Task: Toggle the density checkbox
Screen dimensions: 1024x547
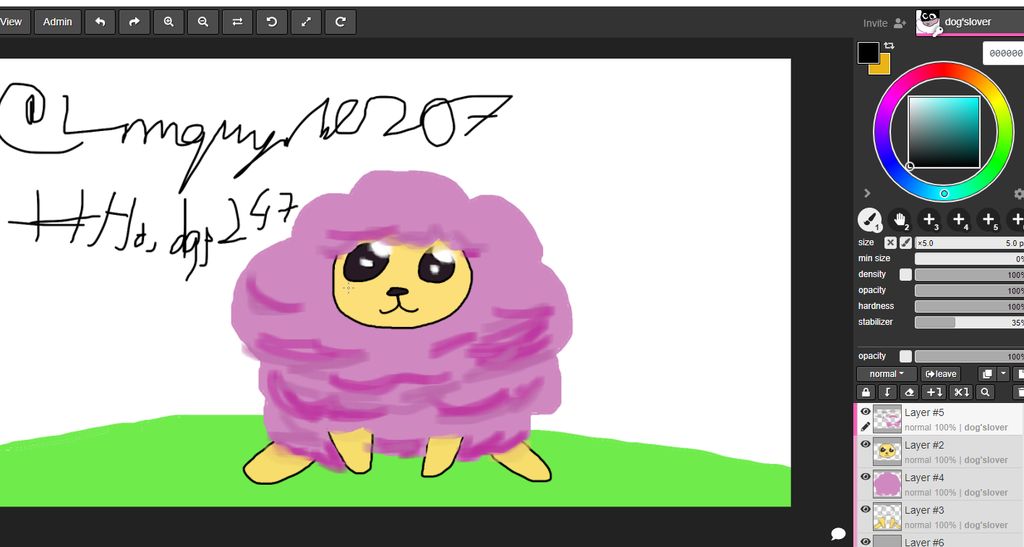Action: [905, 275]
